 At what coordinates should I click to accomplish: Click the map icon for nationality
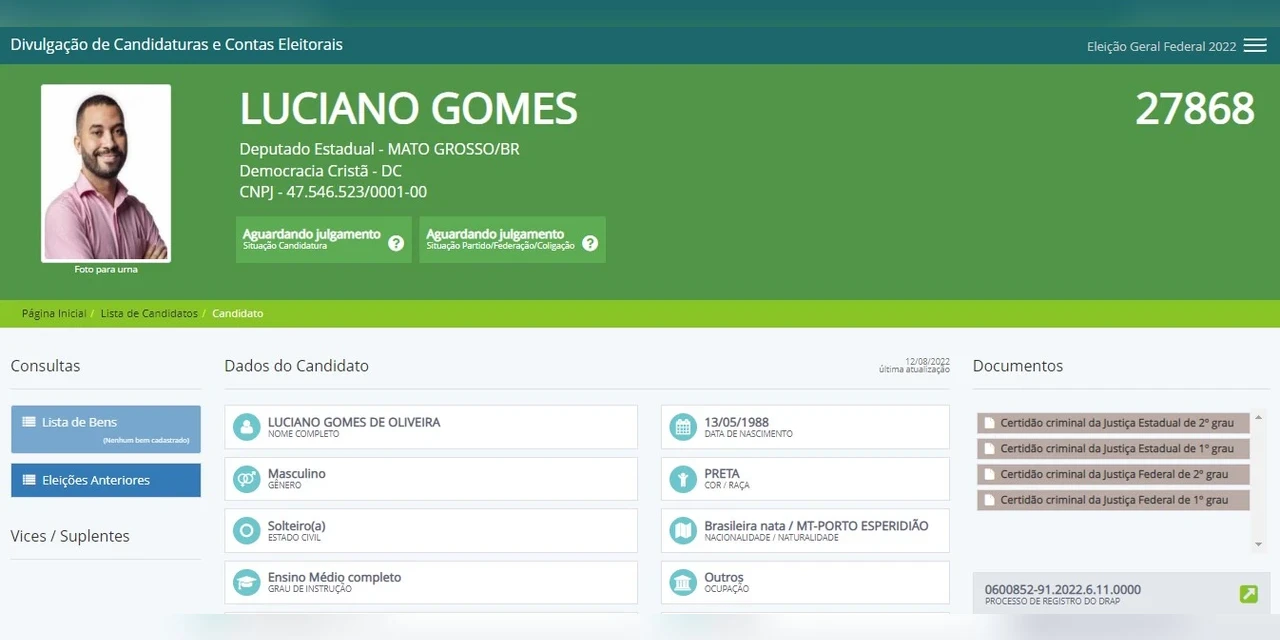(683, 531)
